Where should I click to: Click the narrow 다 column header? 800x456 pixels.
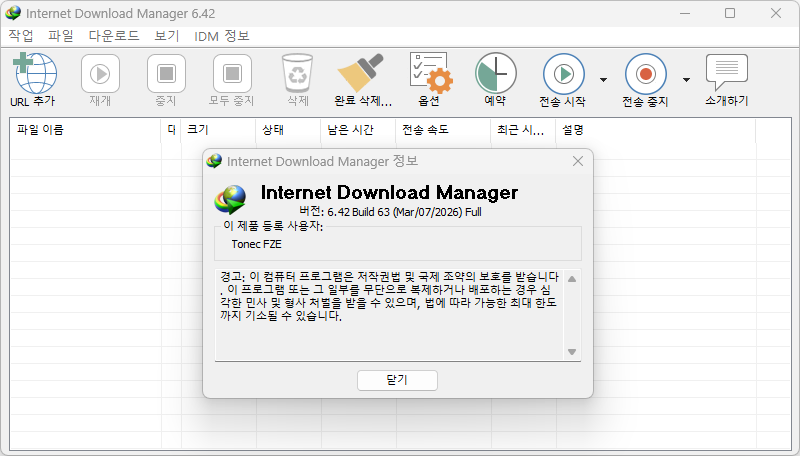point(171,130)
